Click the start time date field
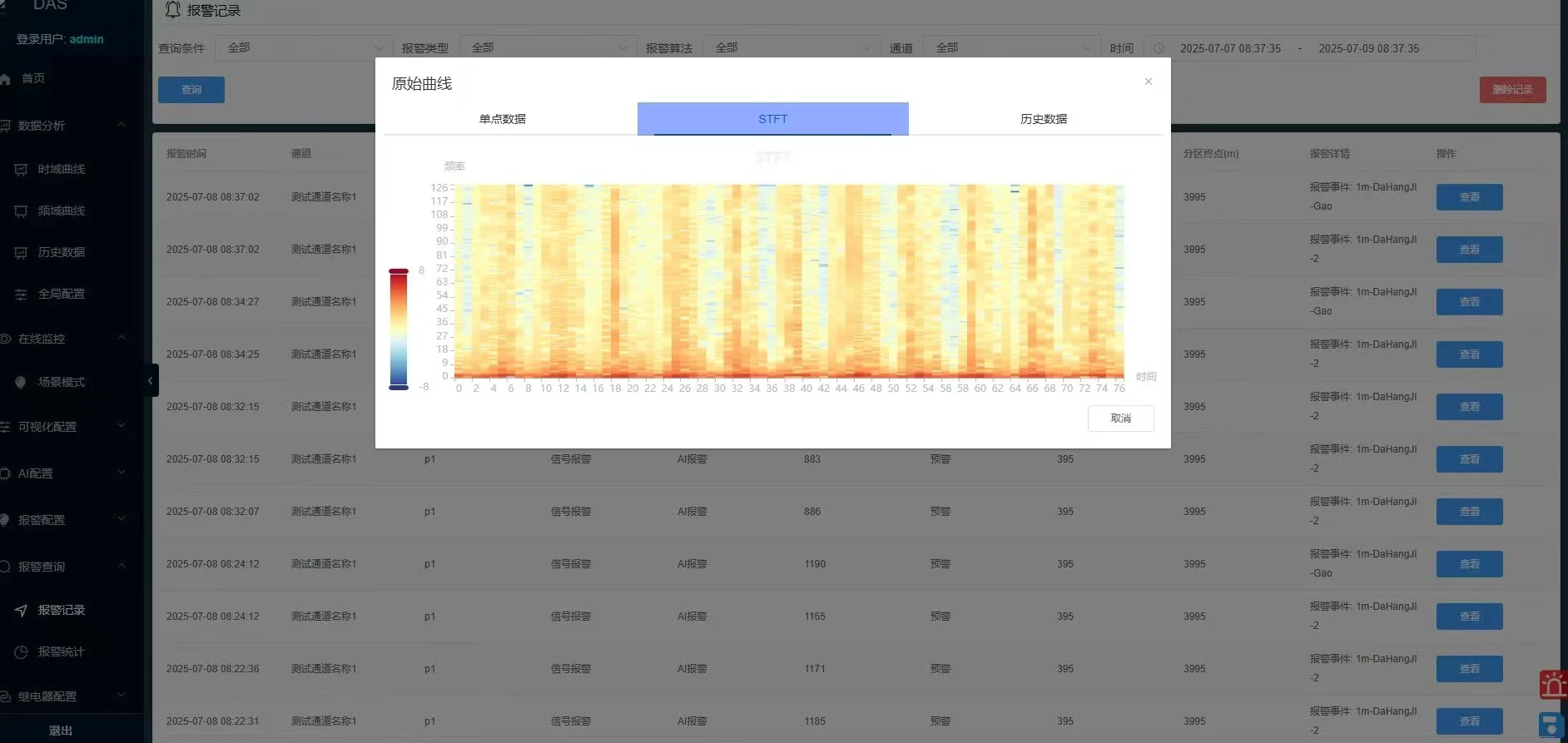This screenshot has width=1568, height=743. coord(1230,48)
